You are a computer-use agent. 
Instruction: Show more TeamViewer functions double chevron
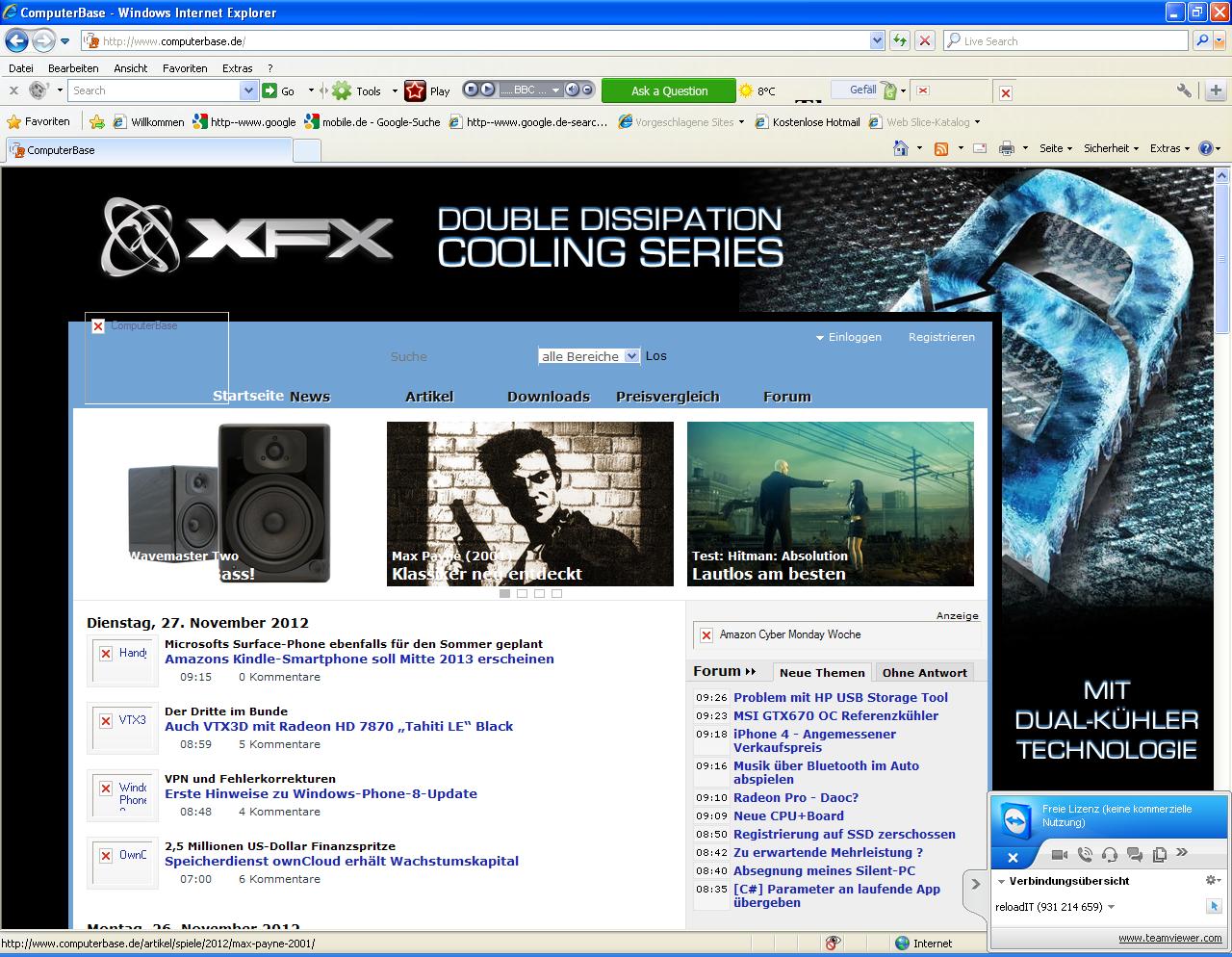pyautogui.click(x=1183, y=852)
